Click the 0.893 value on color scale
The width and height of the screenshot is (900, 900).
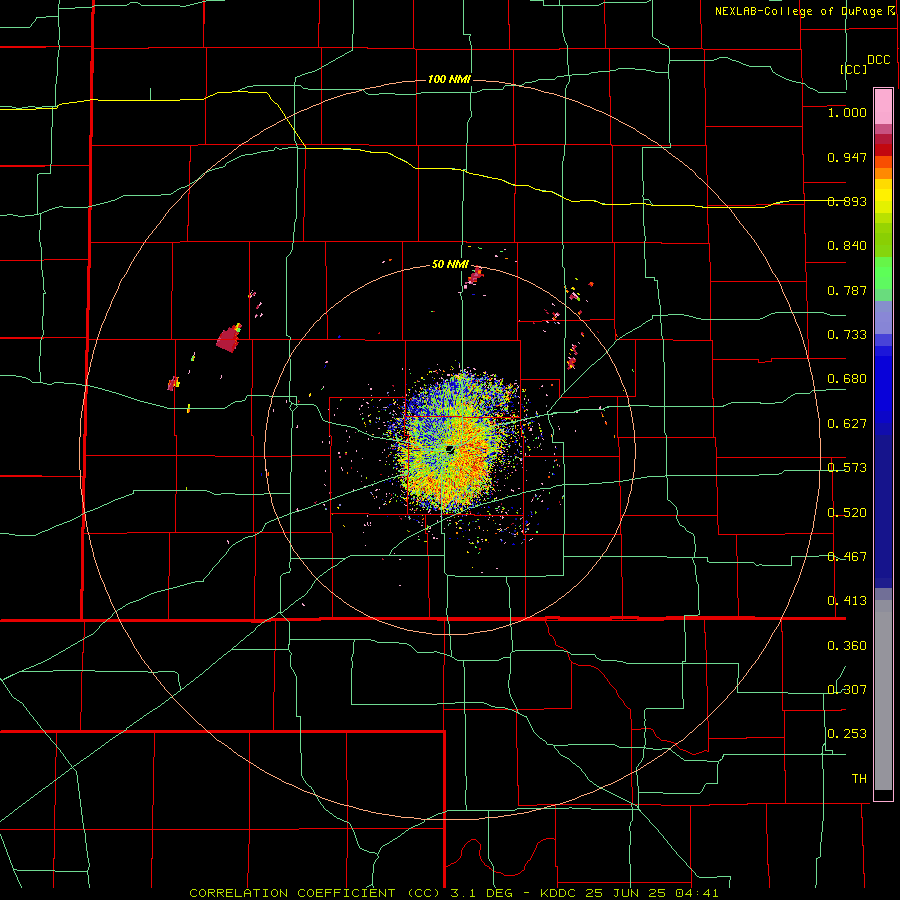pos(847,201)
